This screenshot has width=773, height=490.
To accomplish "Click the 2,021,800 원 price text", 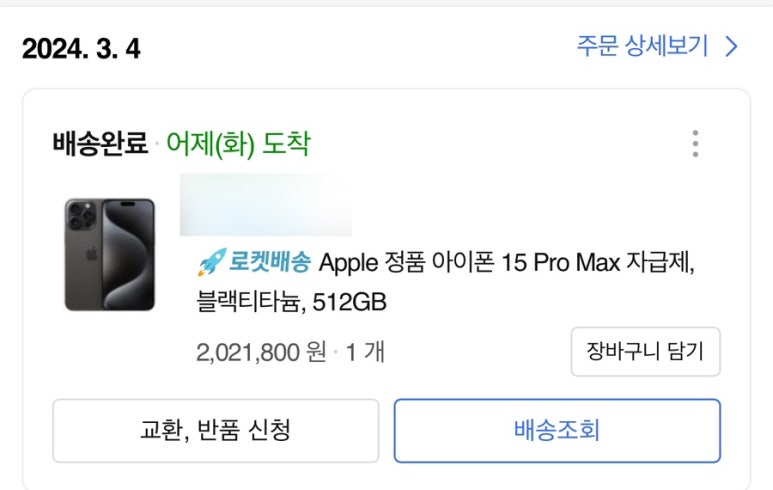I will [x=262, y=352].
